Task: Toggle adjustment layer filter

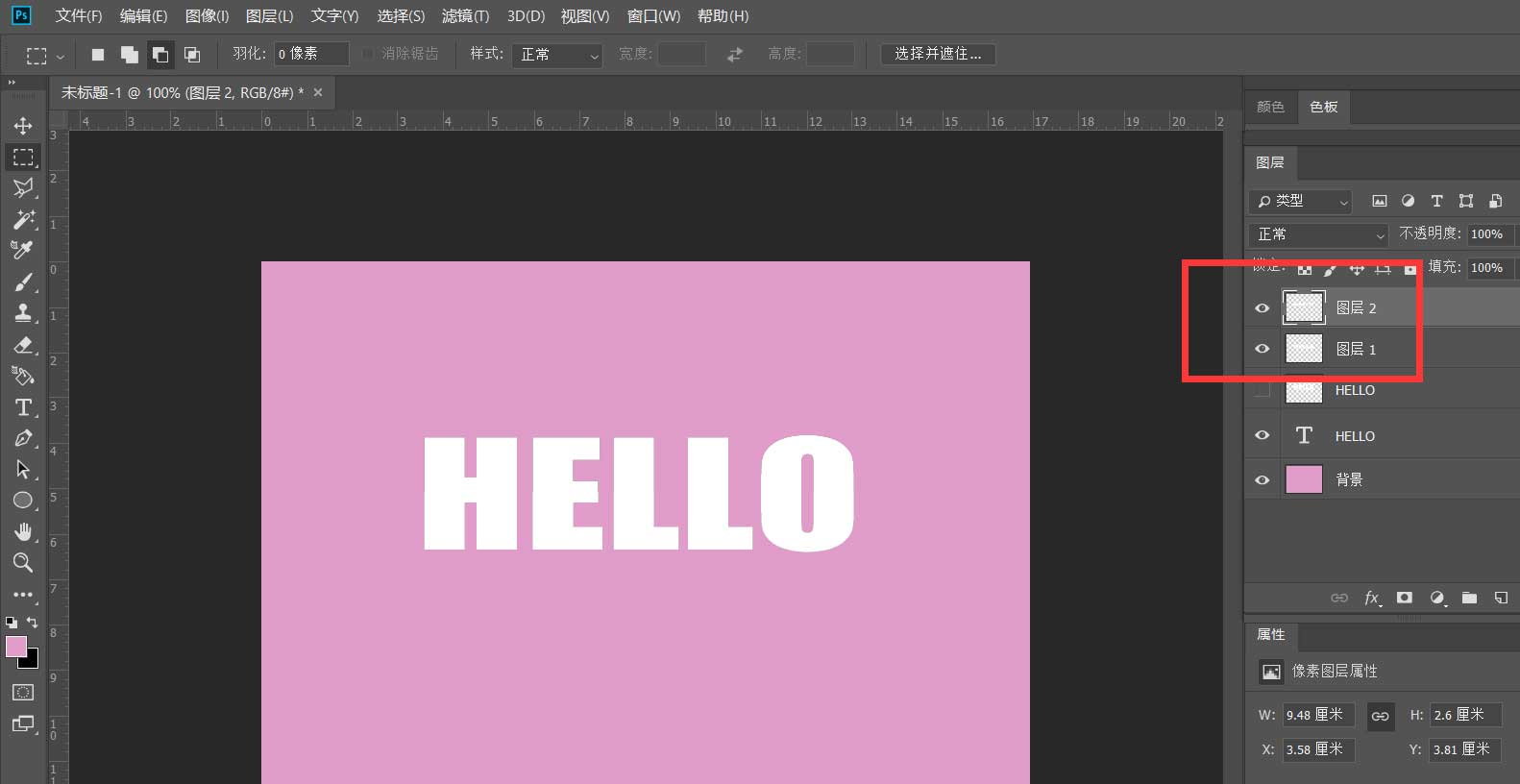Action: (1408, 201)
